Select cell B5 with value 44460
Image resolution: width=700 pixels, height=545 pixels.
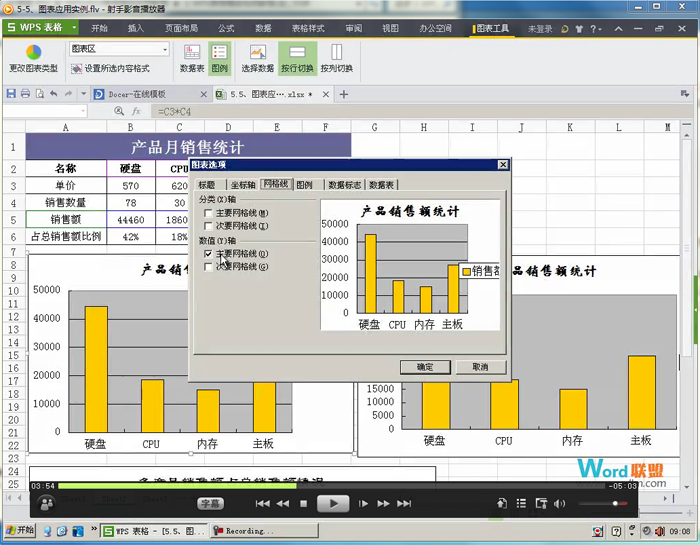click(x=131, y=220)
